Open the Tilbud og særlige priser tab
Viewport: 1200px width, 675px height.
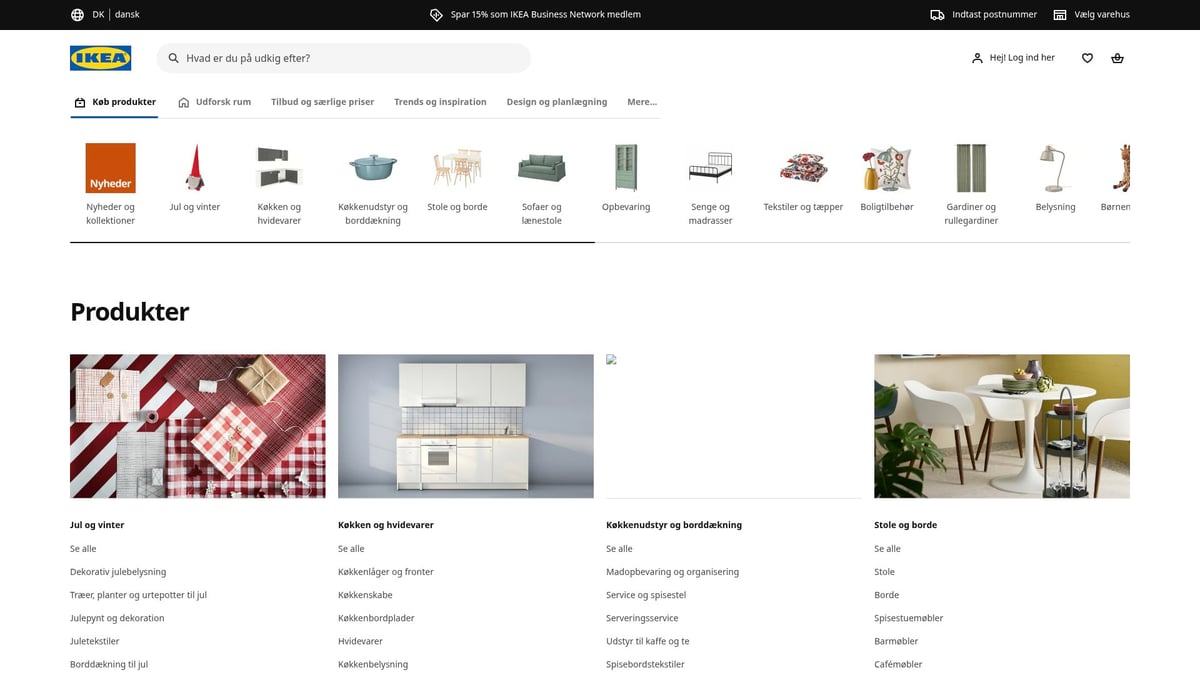point(322,101)
